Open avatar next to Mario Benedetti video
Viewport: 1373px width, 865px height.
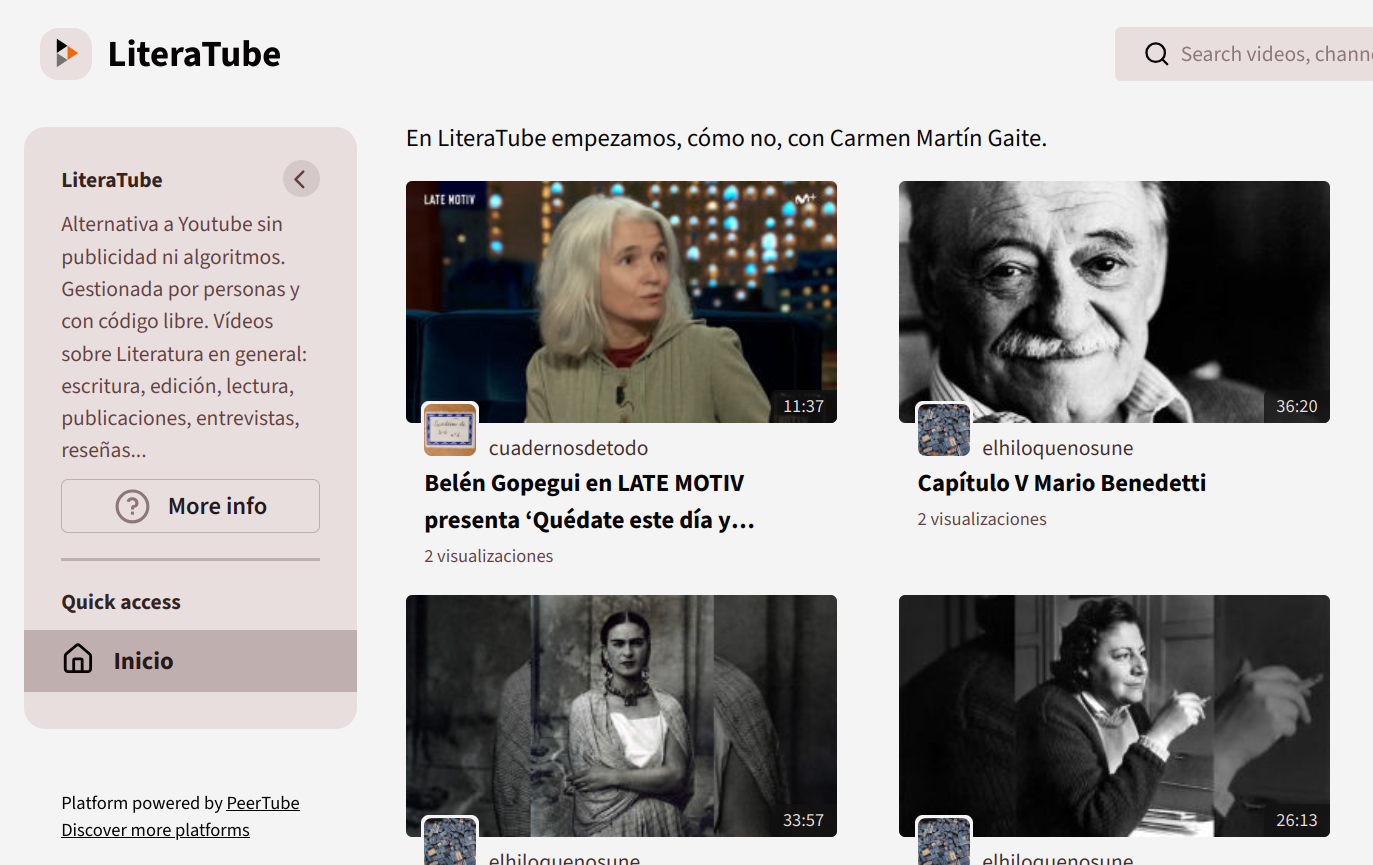tap(944, 429)
